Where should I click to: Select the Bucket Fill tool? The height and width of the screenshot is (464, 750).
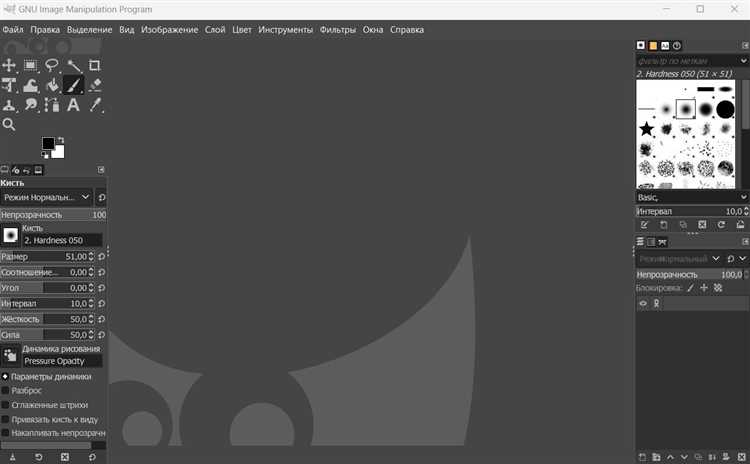52,85
